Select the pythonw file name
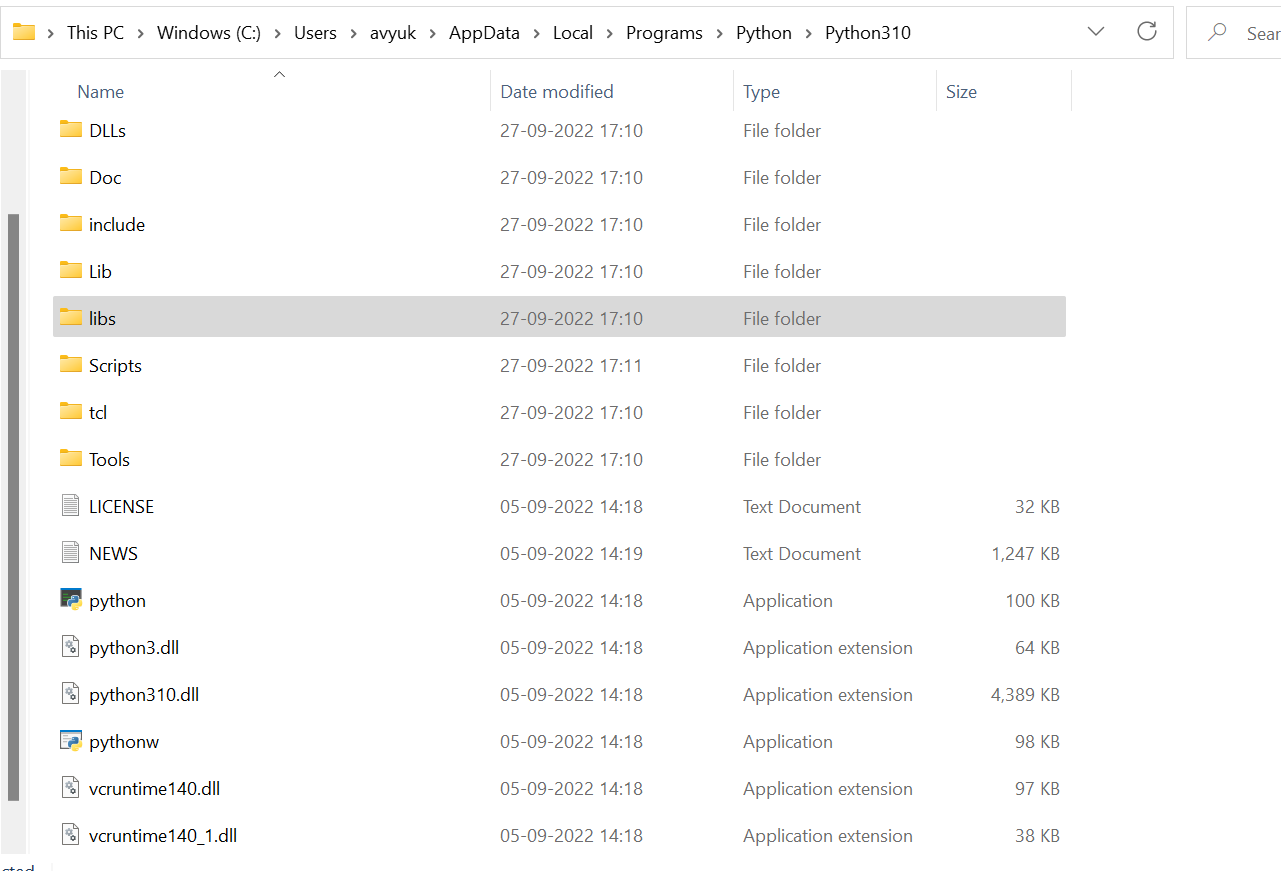Screen dimensions: 1281x871 [x=124, y=742]
